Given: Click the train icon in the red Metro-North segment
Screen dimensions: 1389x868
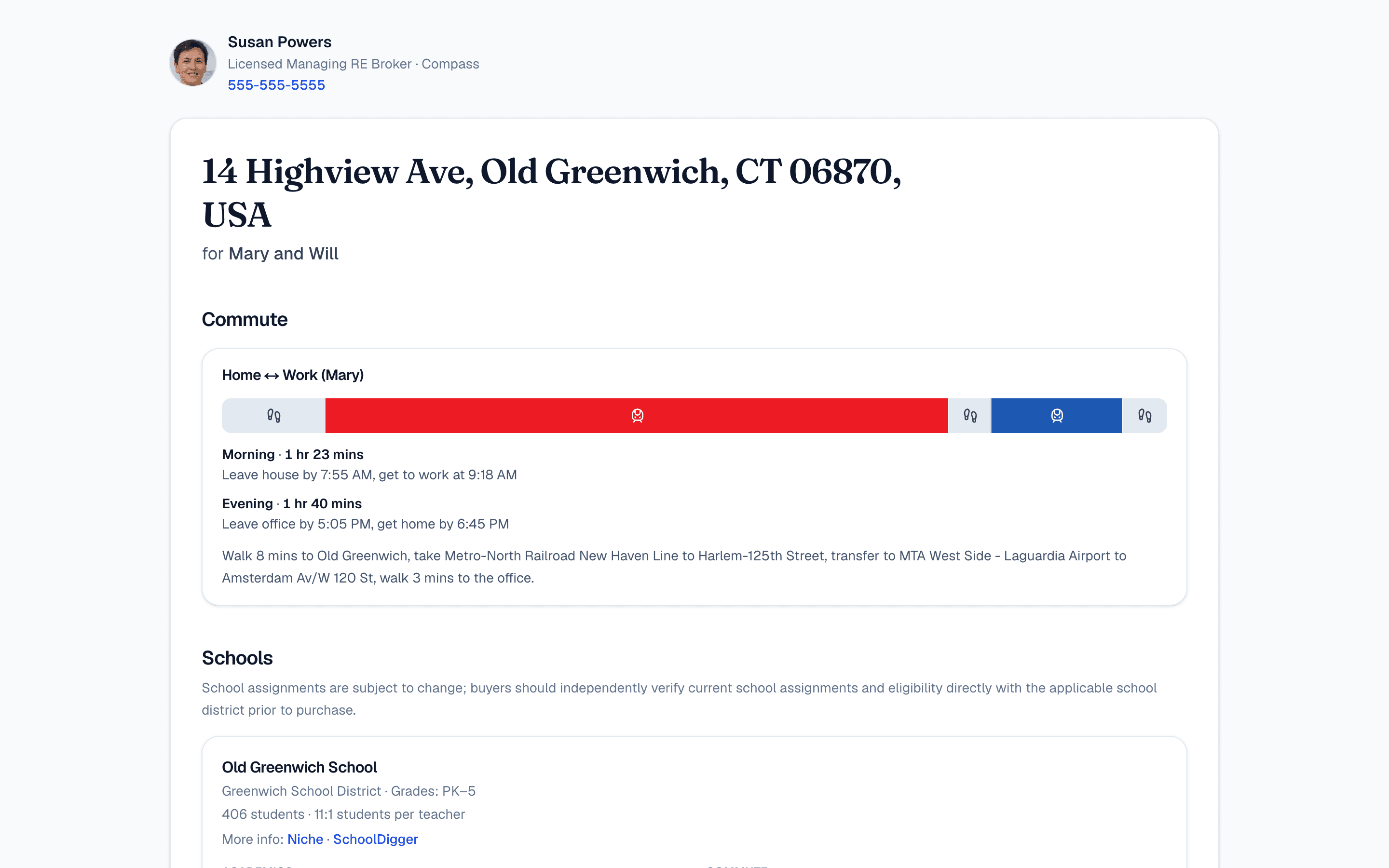Looking at the screenshot, I should tap(637, 416).
